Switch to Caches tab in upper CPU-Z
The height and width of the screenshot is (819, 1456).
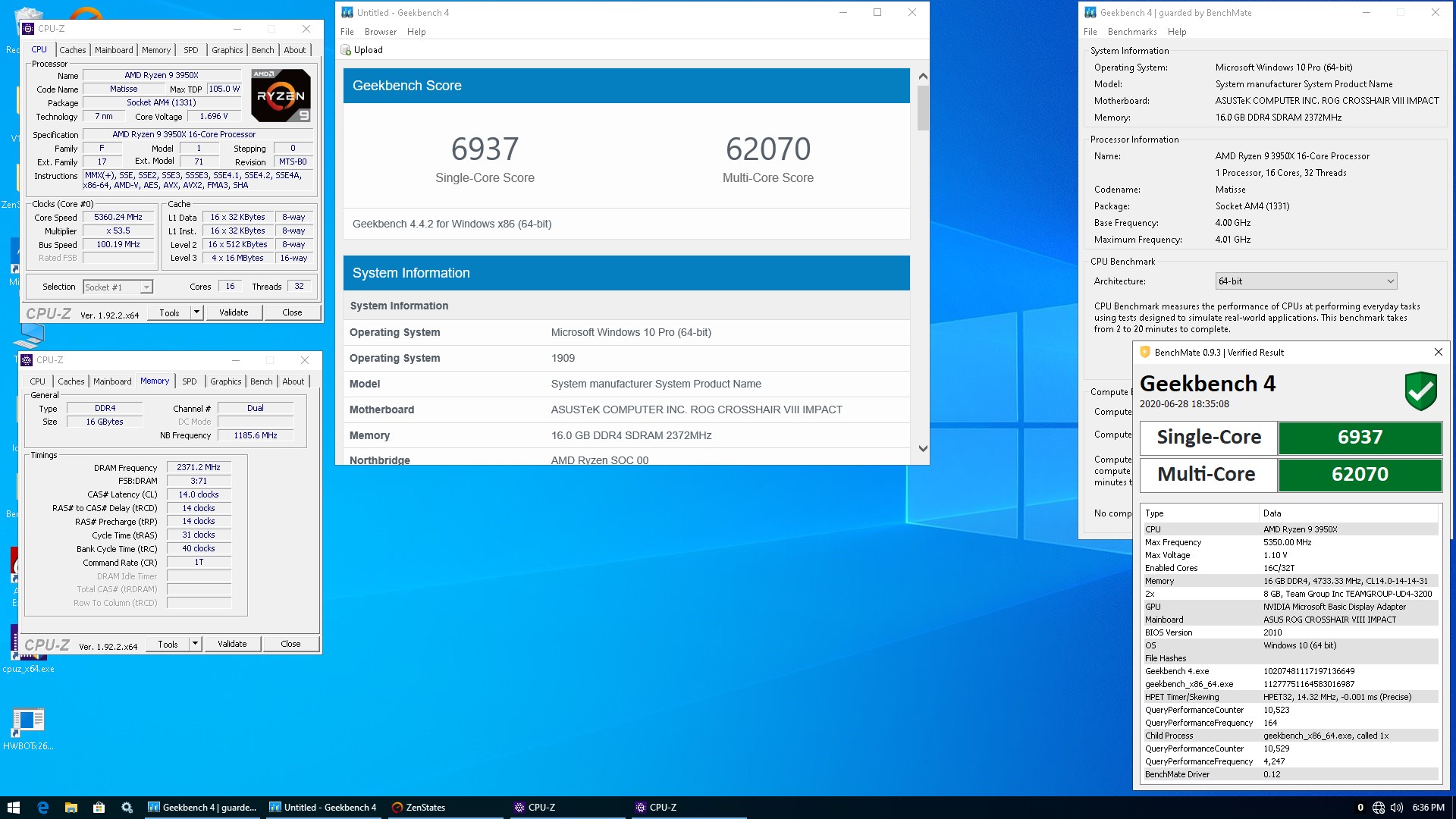[x=73, y=50]
